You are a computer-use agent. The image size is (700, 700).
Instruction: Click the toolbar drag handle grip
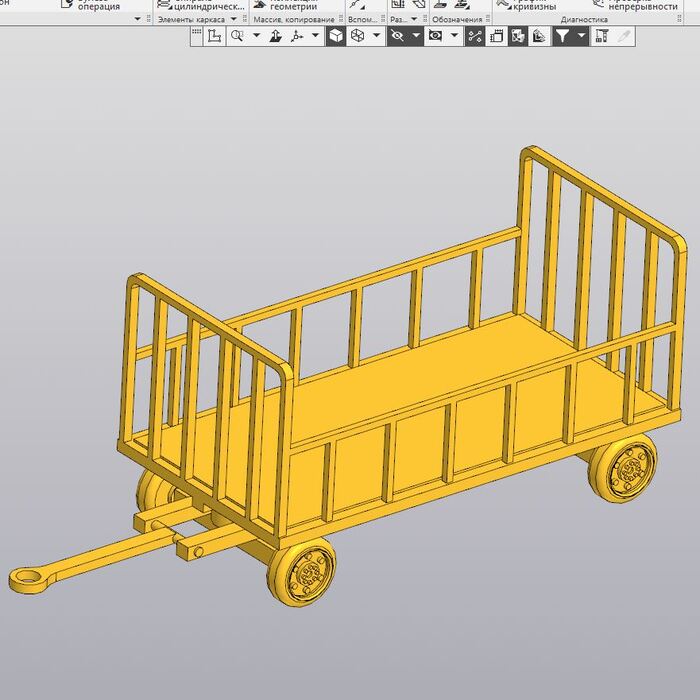click(196, 36)
